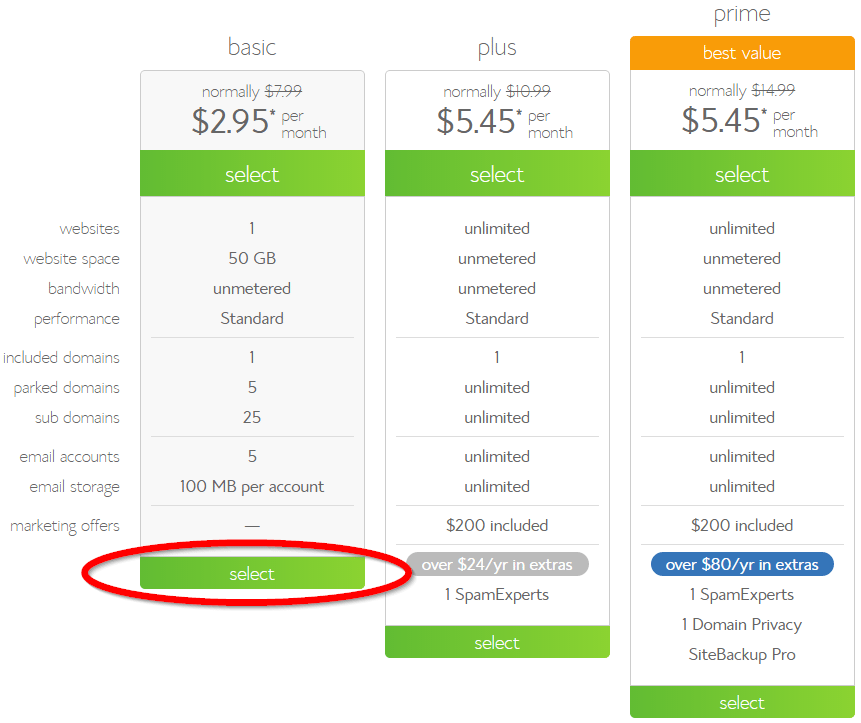
Task: Click the struck-through $10.99 normal price
Action: tap(528, 91)
